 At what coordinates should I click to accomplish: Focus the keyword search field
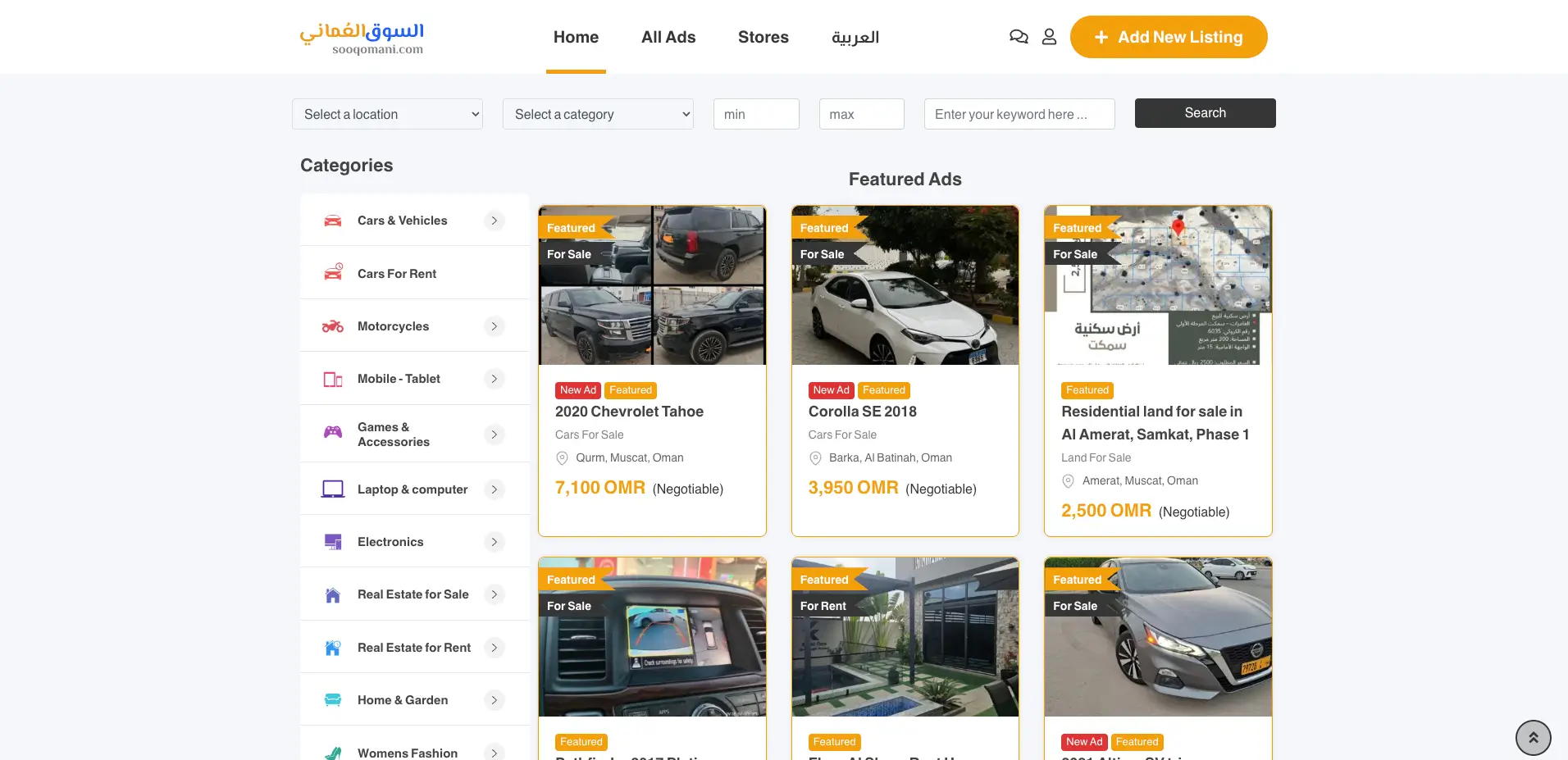tap(1019, 114)
